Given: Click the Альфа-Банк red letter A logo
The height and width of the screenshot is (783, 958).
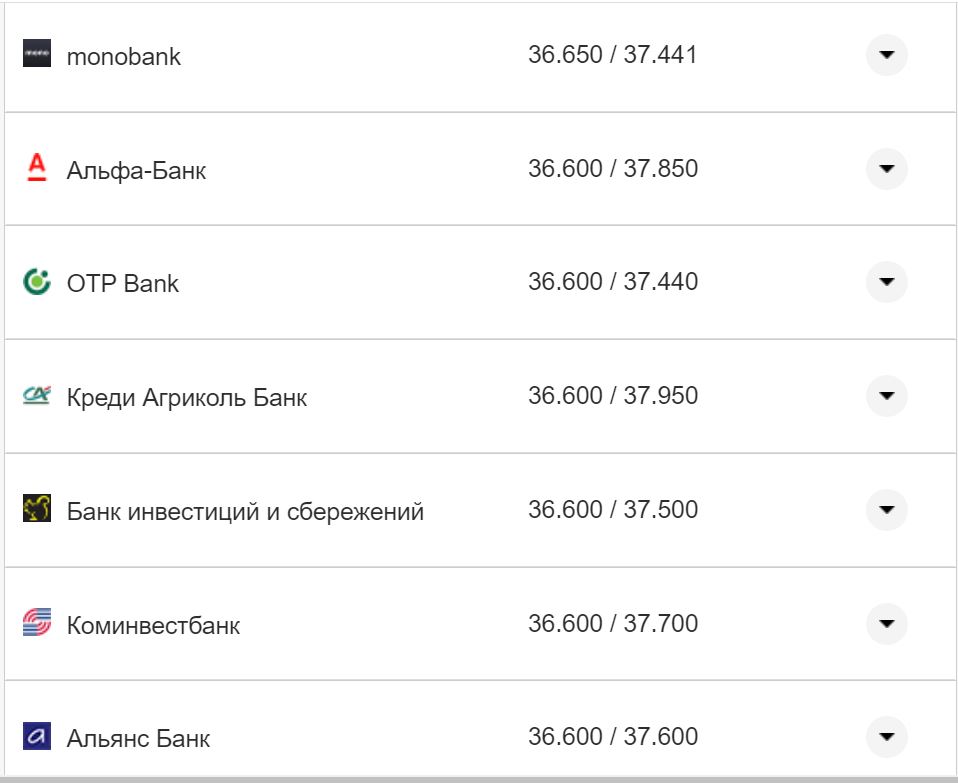Looking at the screenshot, I should point(38,169).
